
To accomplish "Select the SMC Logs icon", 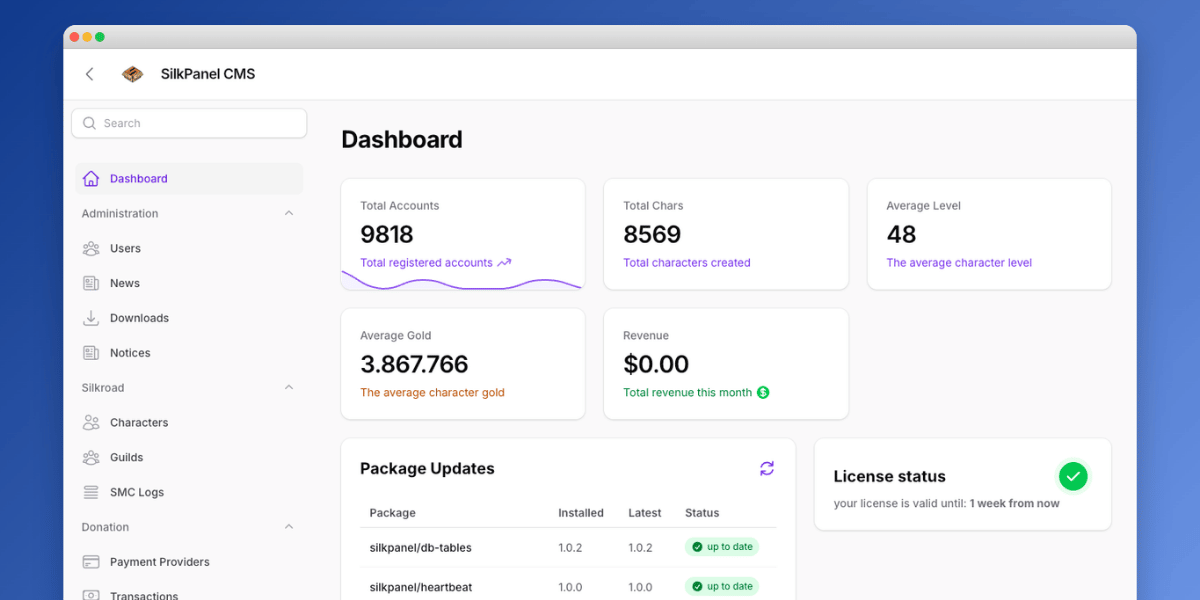I will (92, 491).
